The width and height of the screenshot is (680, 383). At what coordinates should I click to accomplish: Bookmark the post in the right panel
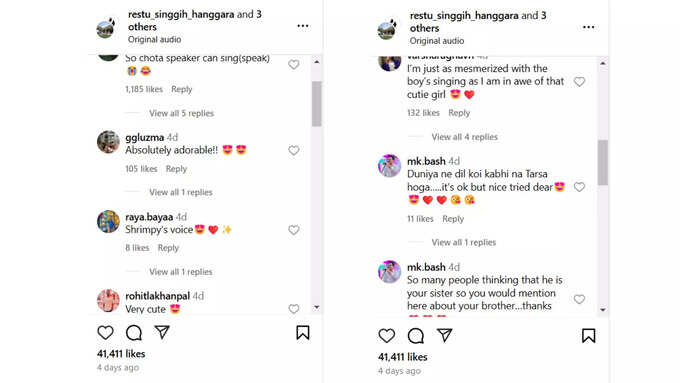tap(588, 335)
